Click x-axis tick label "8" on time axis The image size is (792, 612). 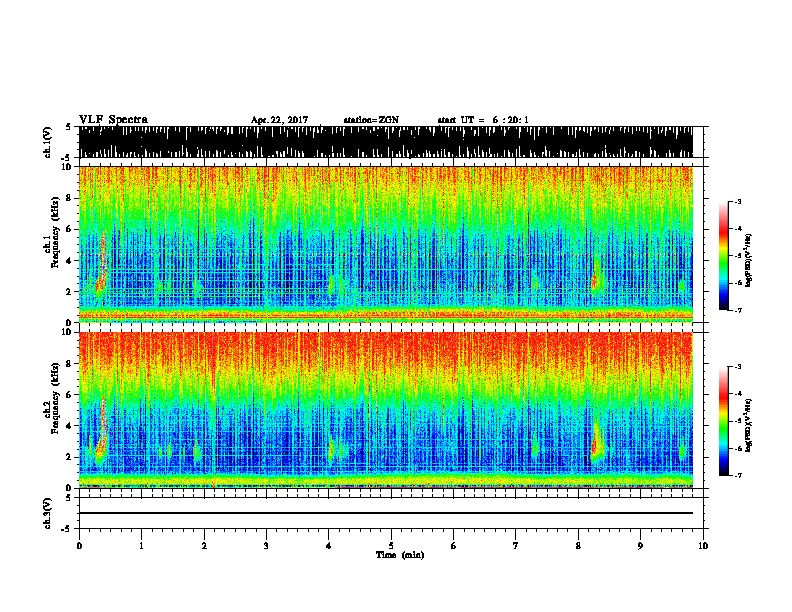(x=578, y=546)
